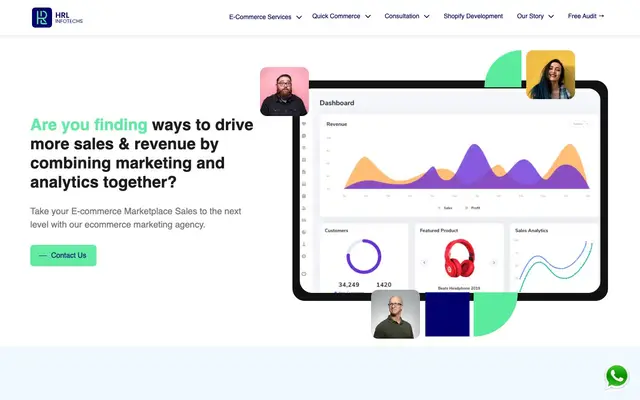The image size is (640, 400).
Task: Click next arrow in Featured Product card
Action: (494, 262)
